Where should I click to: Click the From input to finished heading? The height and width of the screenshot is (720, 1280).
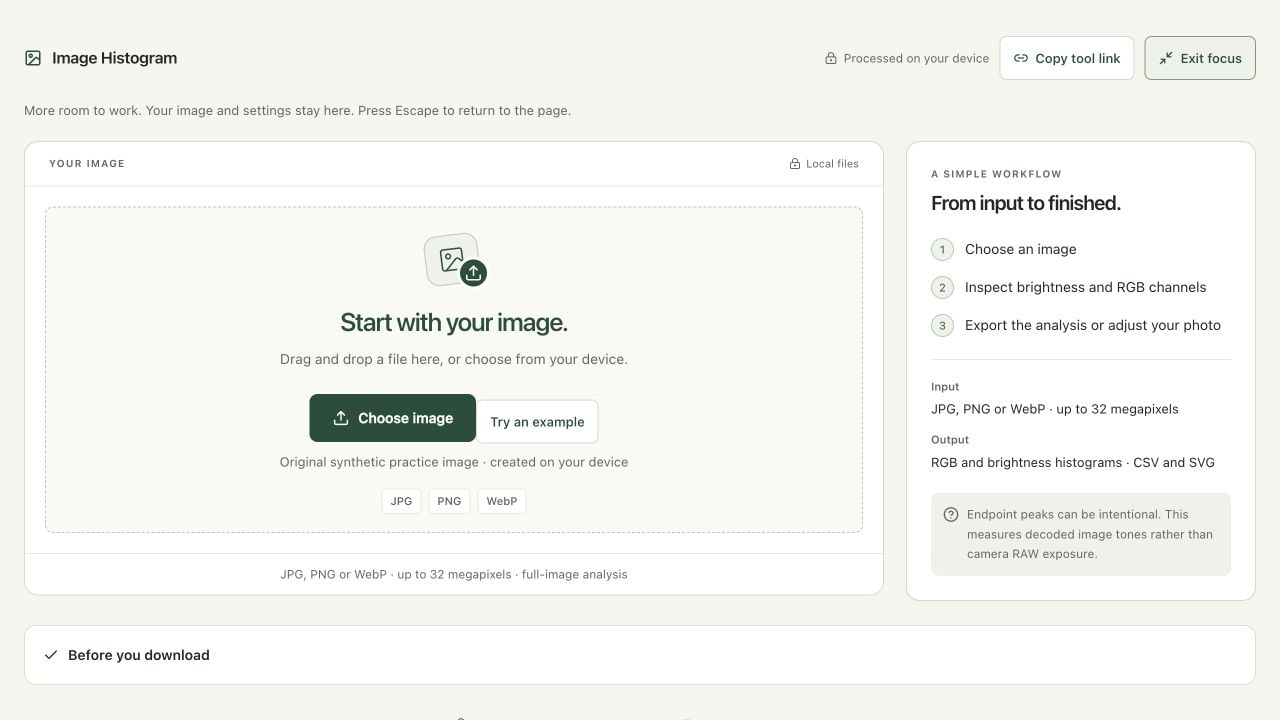[x=1026, y=203]
